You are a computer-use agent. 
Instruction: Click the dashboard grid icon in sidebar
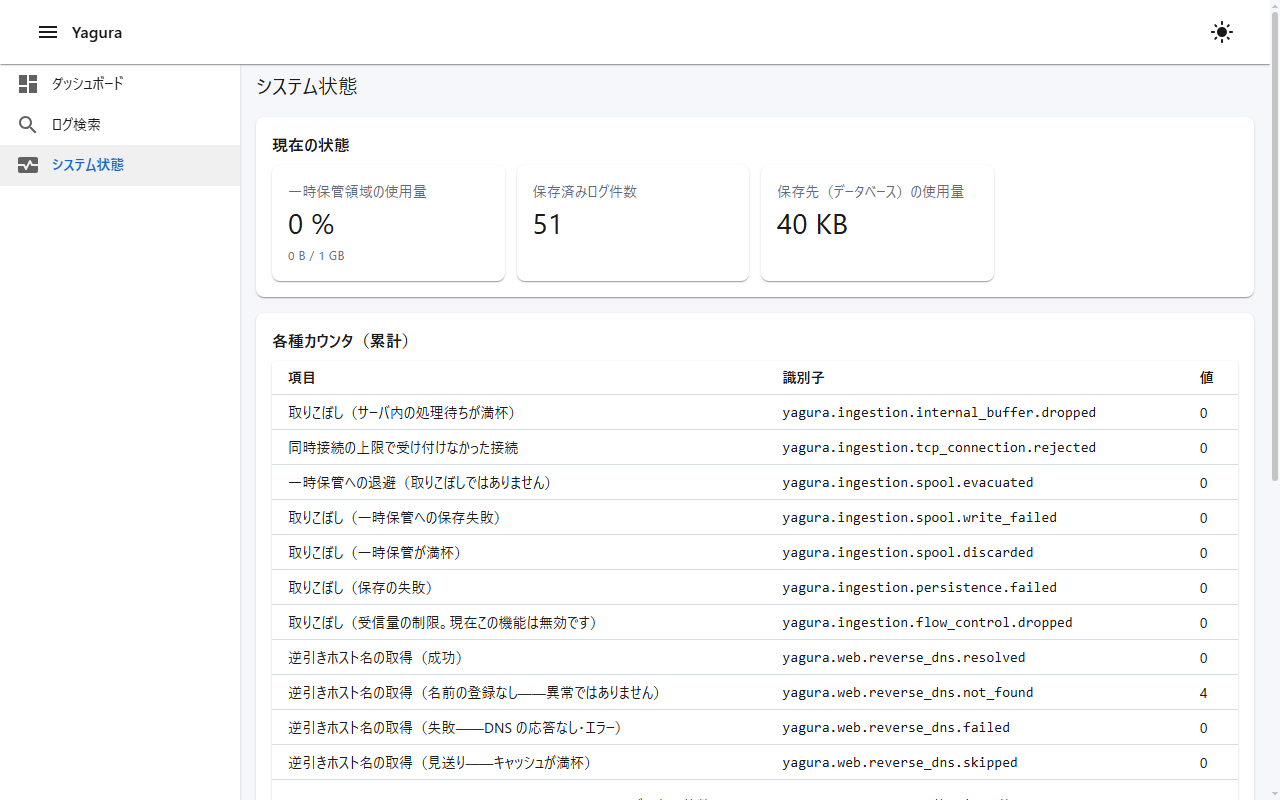tap(28, 84)
